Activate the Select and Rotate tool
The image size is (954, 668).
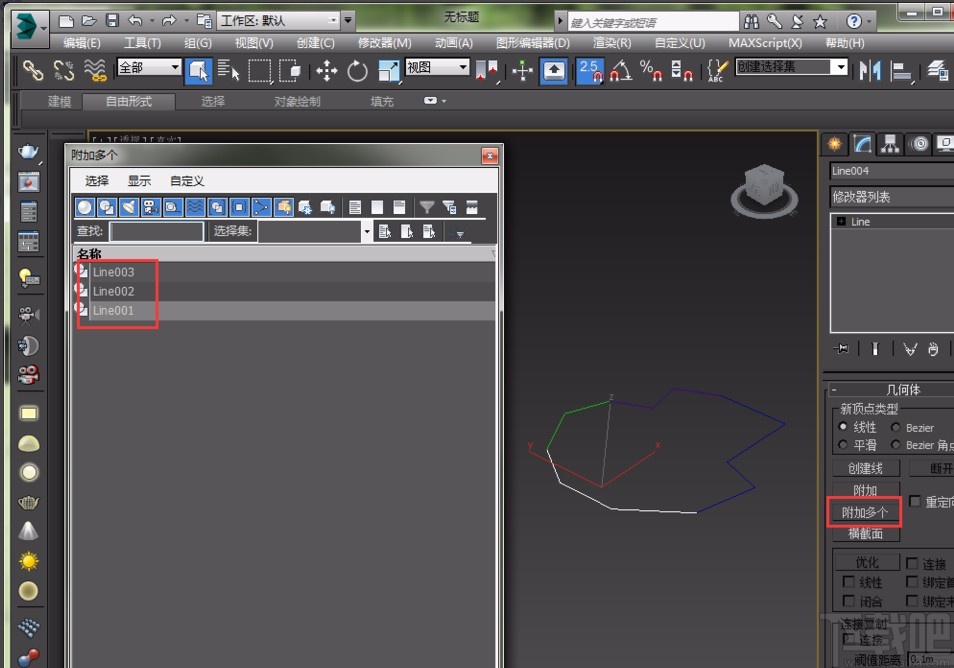[357, 72]
